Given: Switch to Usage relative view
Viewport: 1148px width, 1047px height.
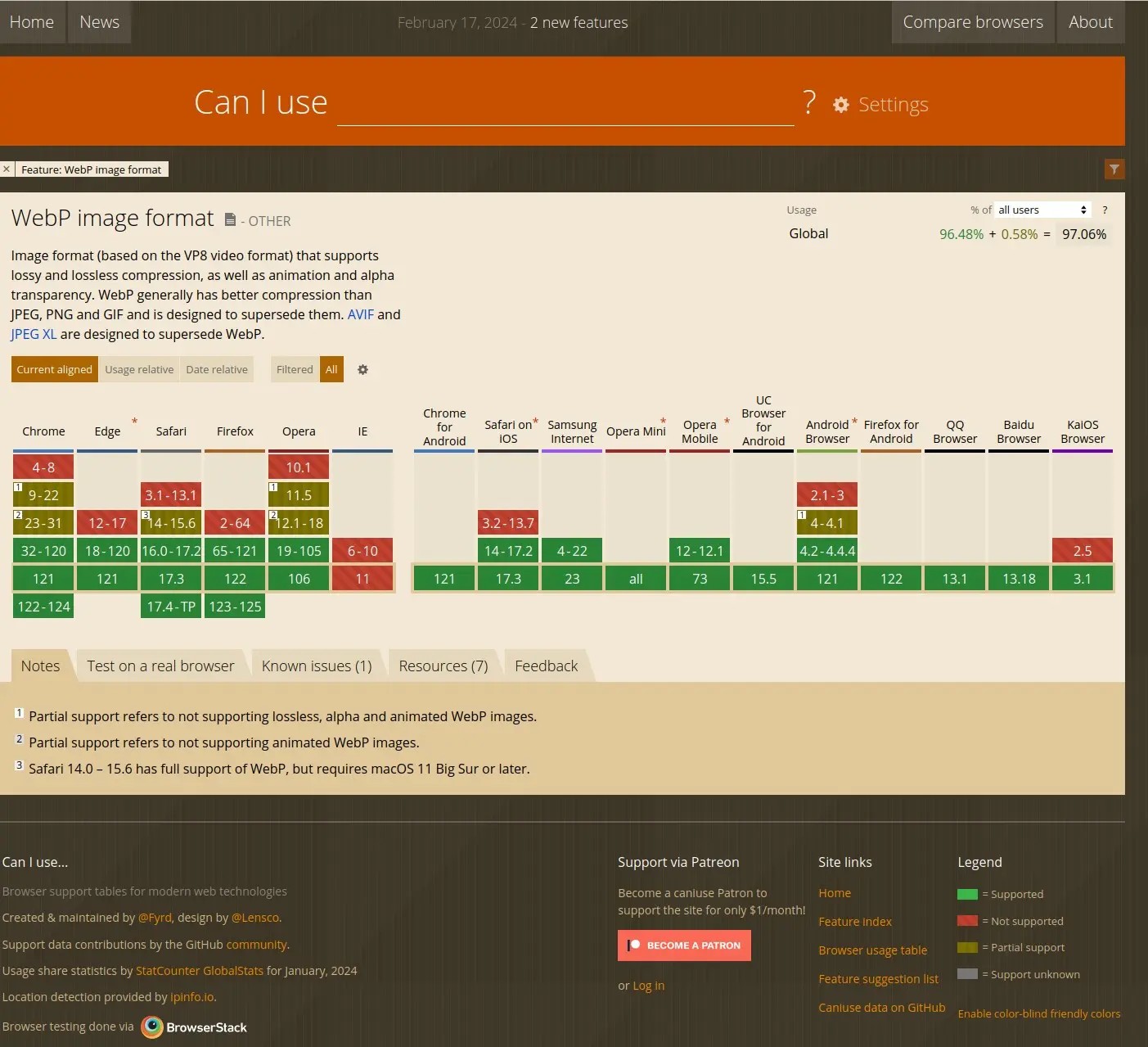Looking at the screenshot, I should 139,370.
